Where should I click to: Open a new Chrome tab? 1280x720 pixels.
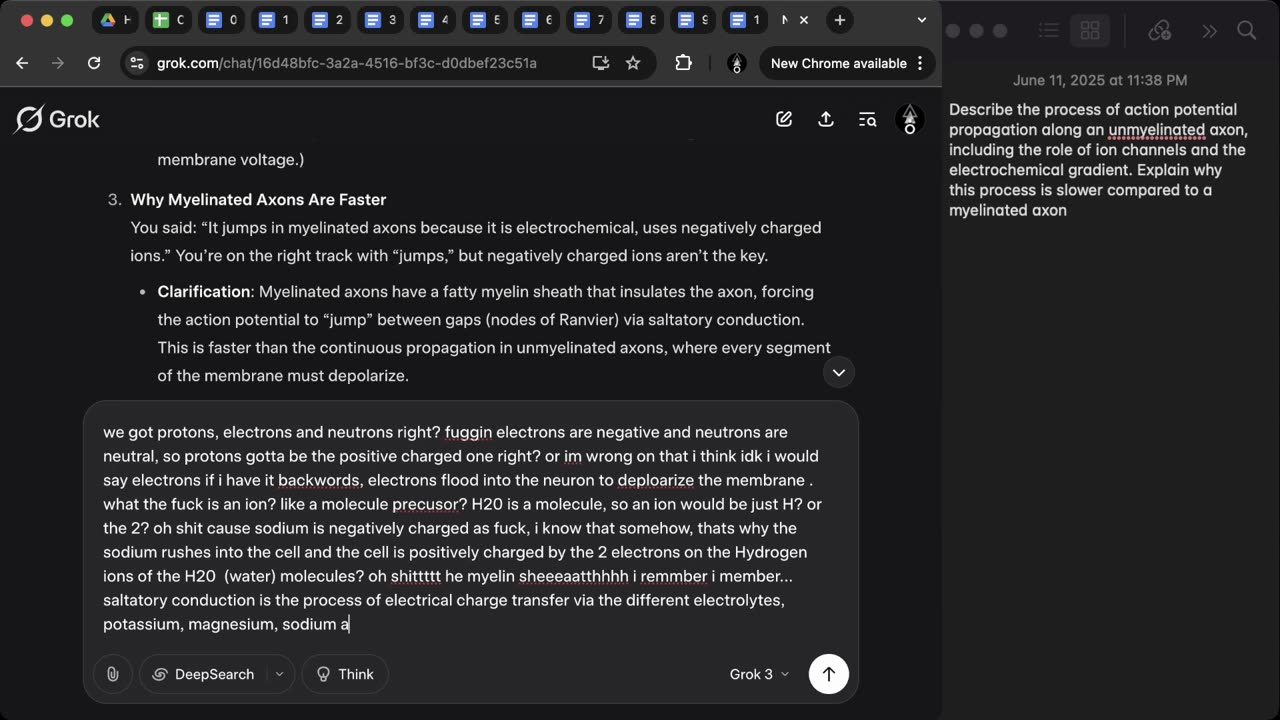coord(840,20)
